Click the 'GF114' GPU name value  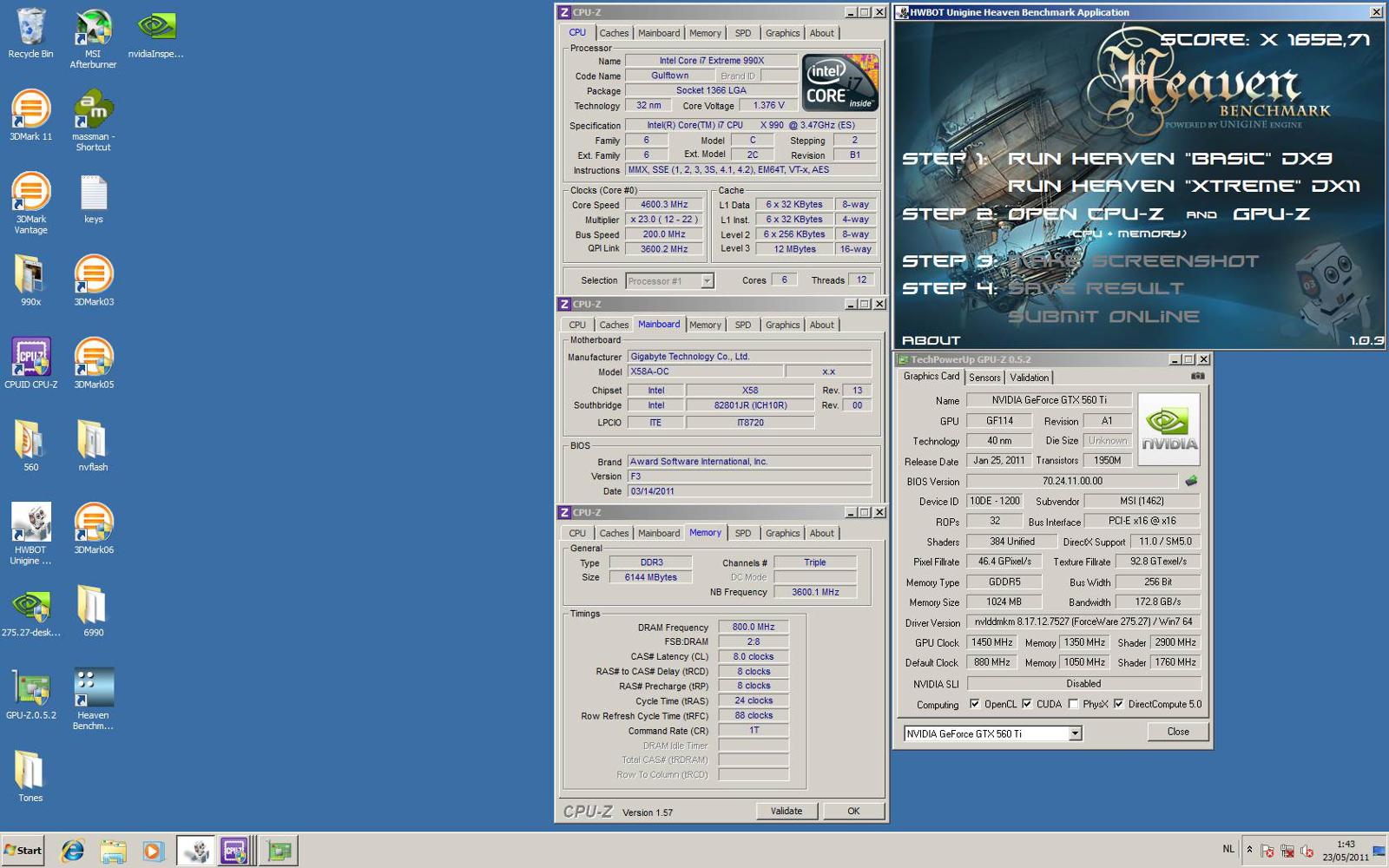pyautogui.click(x=999, y=420)
